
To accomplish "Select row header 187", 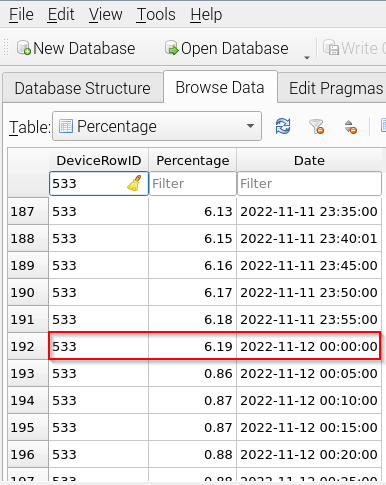I will pos(28,211).
